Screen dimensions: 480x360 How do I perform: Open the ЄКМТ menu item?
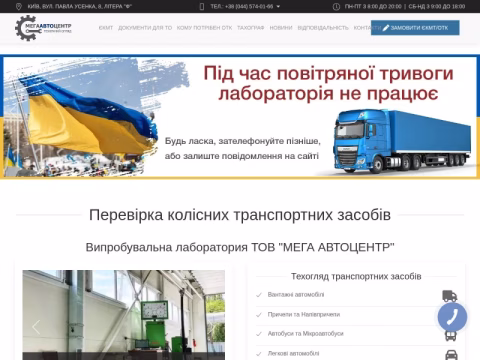click(106, 28)
